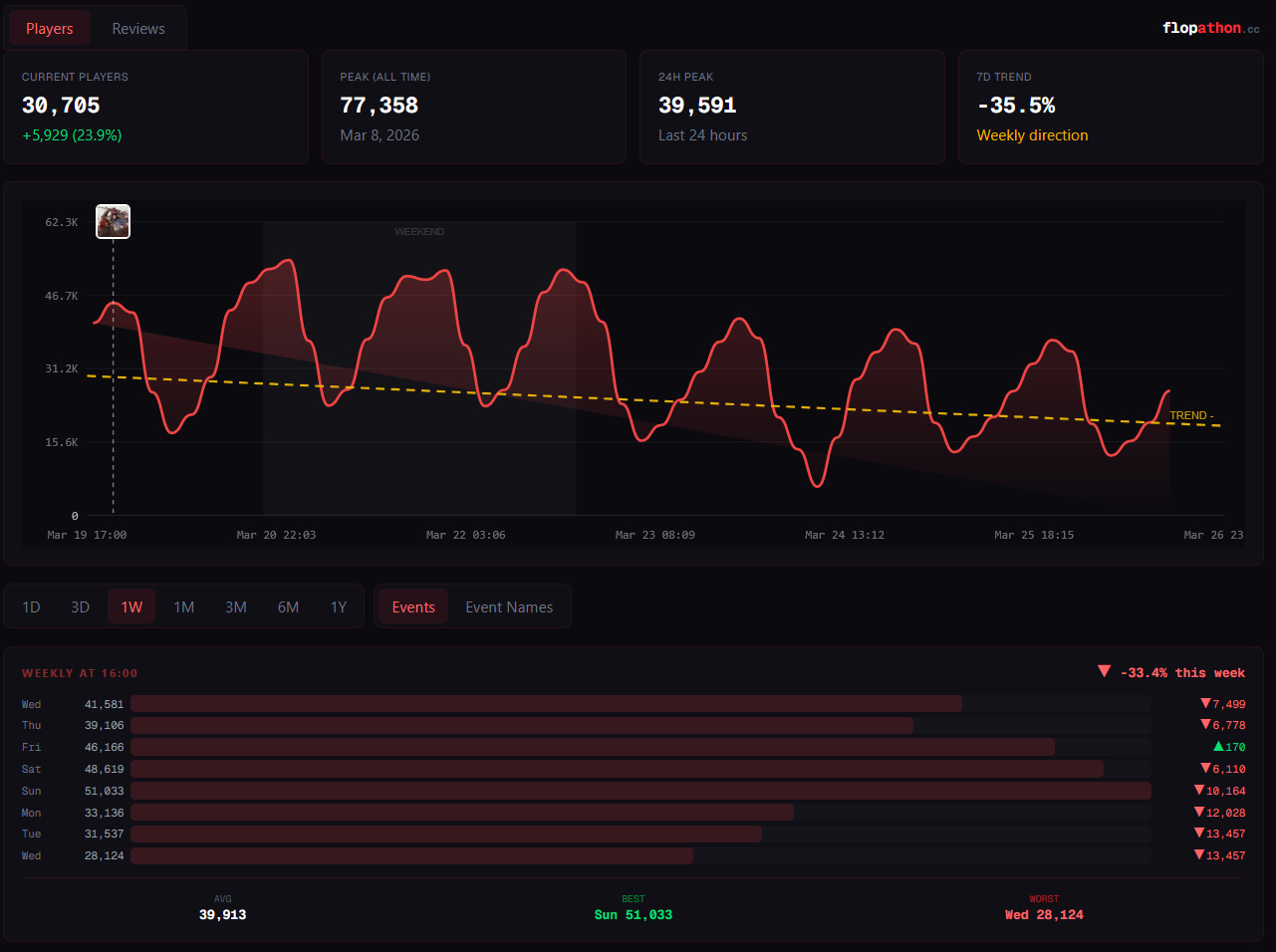
Task: Toggle the Events chart overlay
Action: [x=413, y=607]
